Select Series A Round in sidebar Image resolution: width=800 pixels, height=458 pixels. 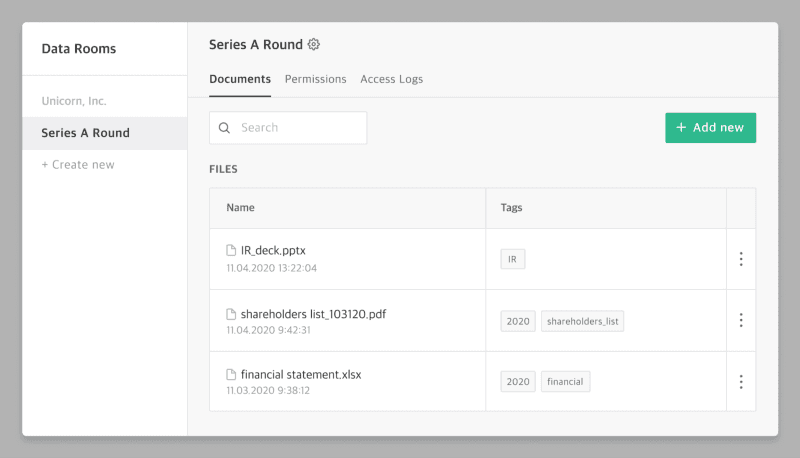coord(85,133)
